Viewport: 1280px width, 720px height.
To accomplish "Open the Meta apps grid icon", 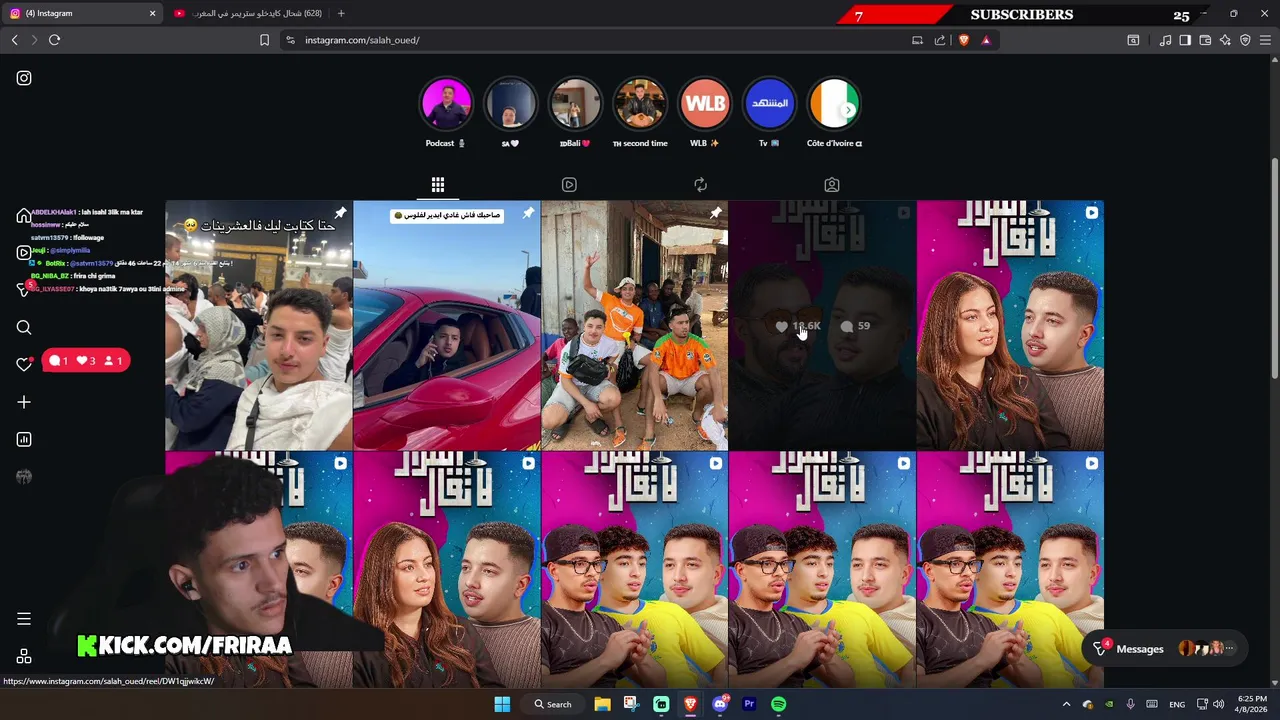I will 24,656.
